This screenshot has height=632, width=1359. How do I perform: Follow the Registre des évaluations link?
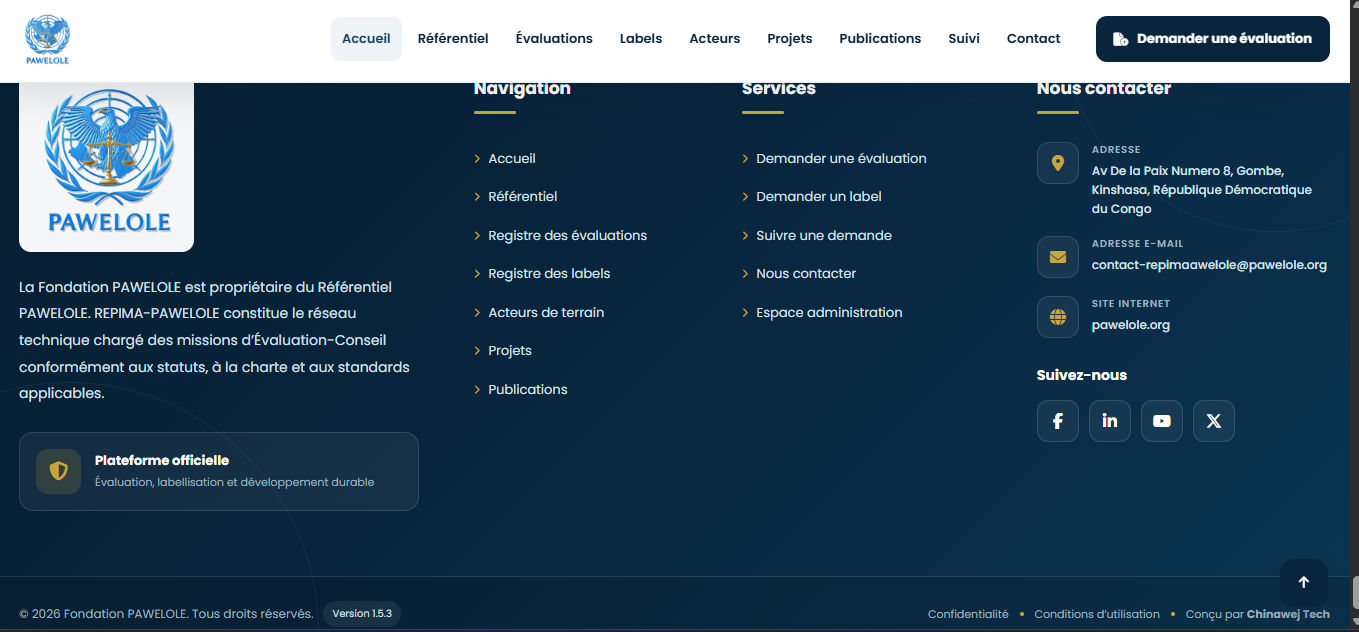568,236
